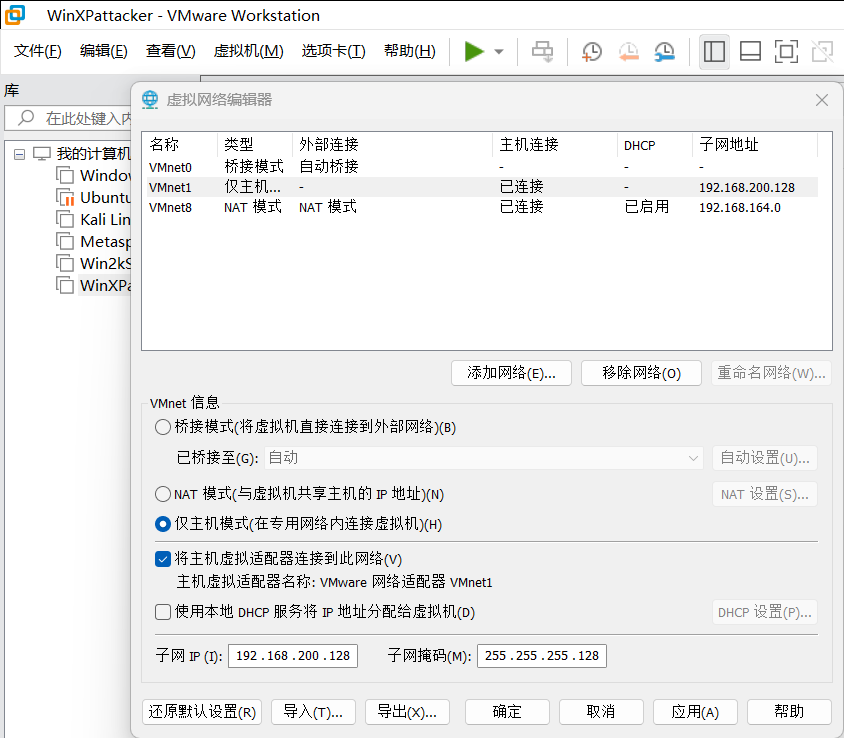Screen dimensions: 844x738
Task: Click the 添加网络(E)... button
Action: tap(511, 373)
